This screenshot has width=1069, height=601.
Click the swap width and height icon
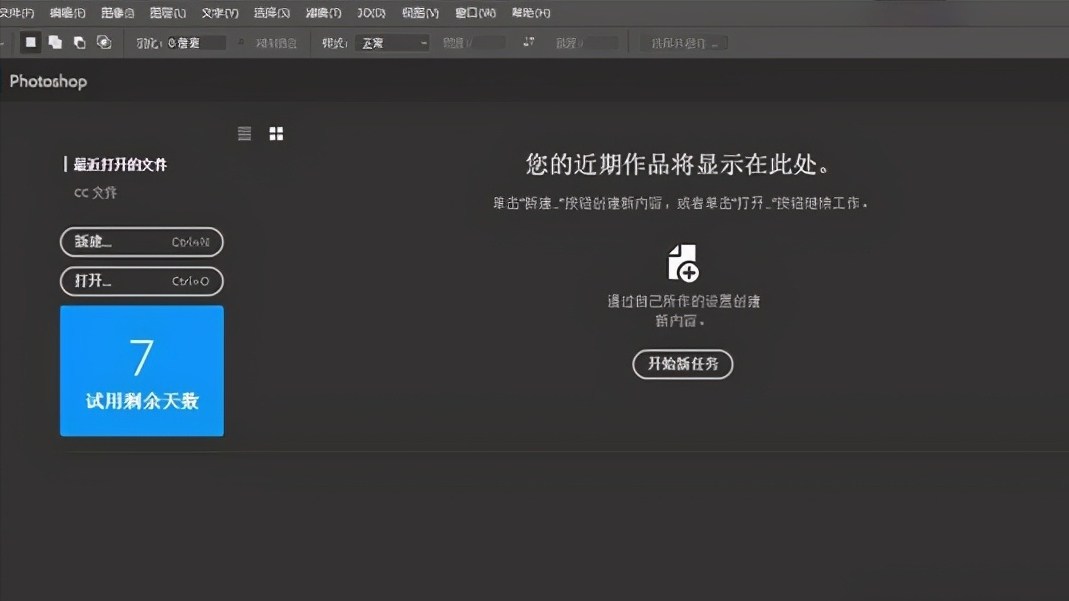pos(529,43)
